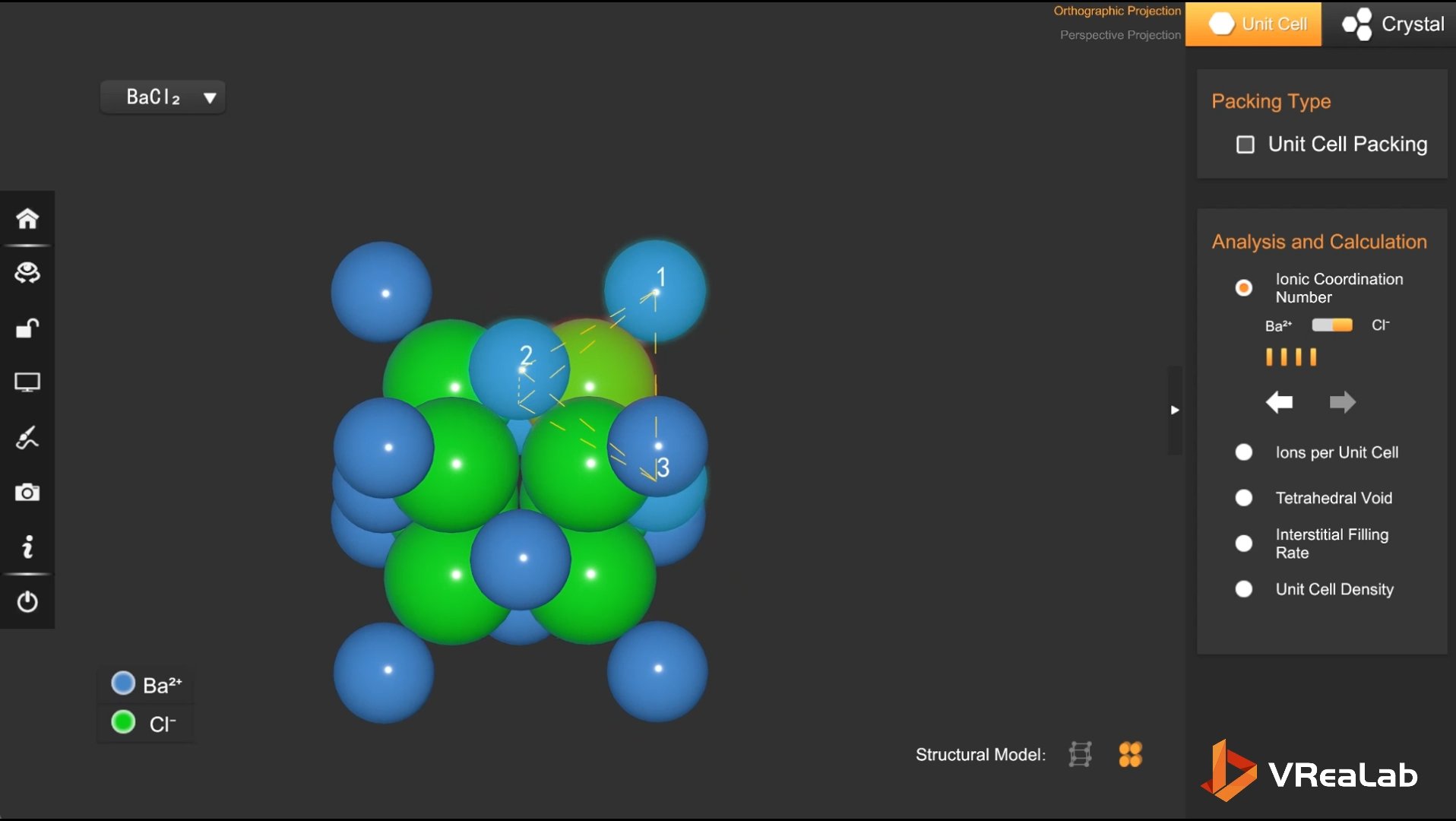Switch to ball-and-stick structural model icon
Image resolution: width=1456 pixels, height=821 pixels.
(x=1080, y=754)
